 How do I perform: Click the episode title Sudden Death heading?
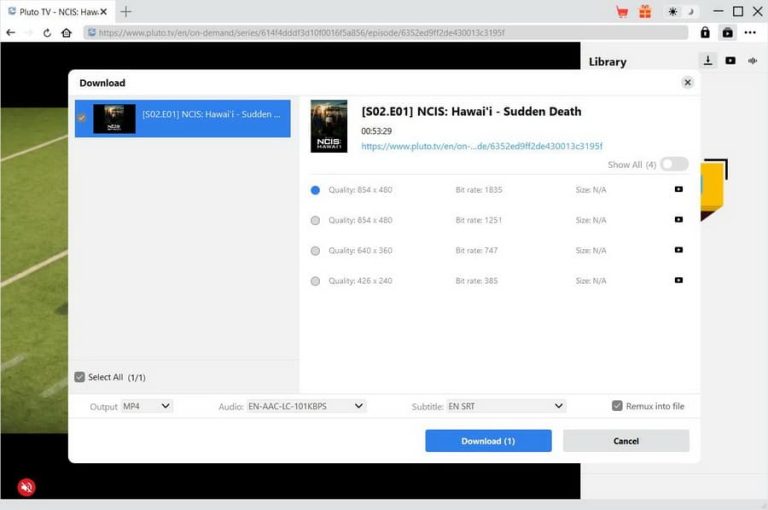pos(471,111)
